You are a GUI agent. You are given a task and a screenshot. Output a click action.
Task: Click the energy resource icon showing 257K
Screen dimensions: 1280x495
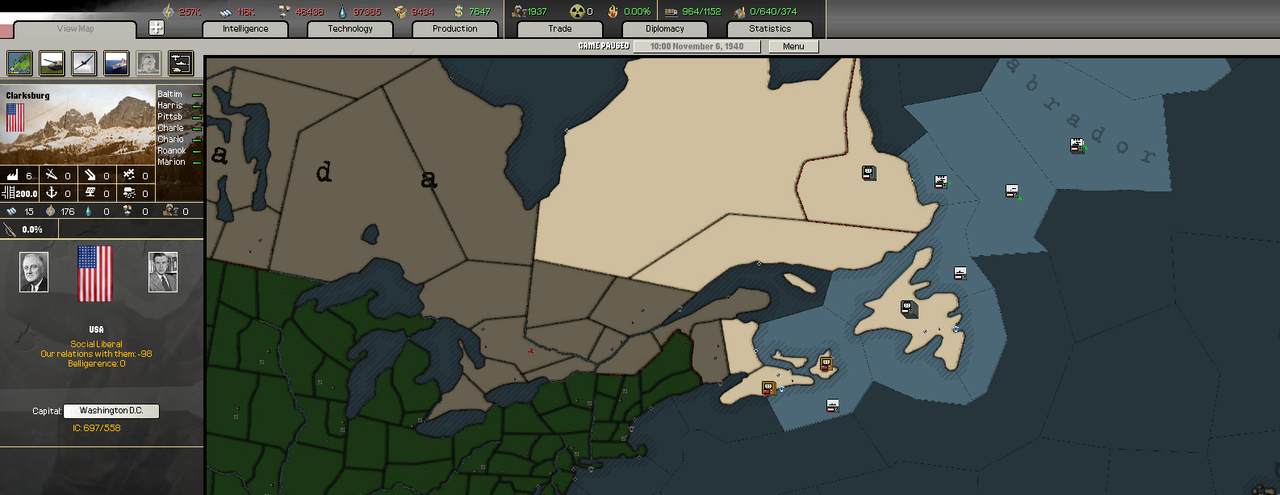(167, 11)
